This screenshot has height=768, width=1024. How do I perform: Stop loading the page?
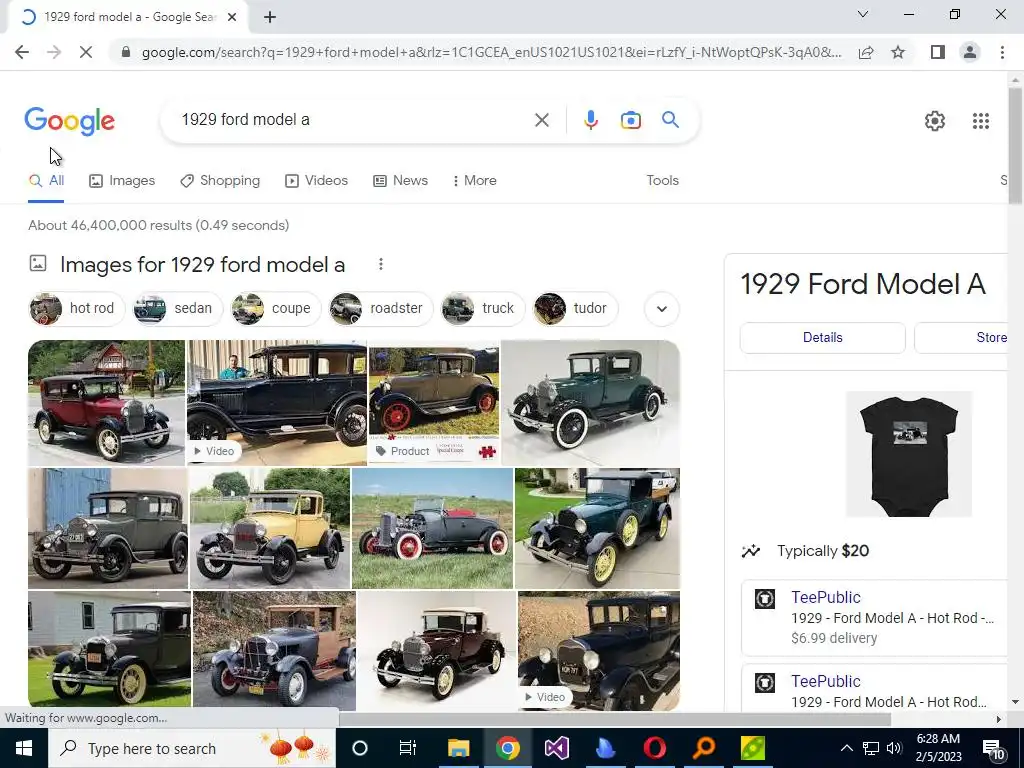86,52
